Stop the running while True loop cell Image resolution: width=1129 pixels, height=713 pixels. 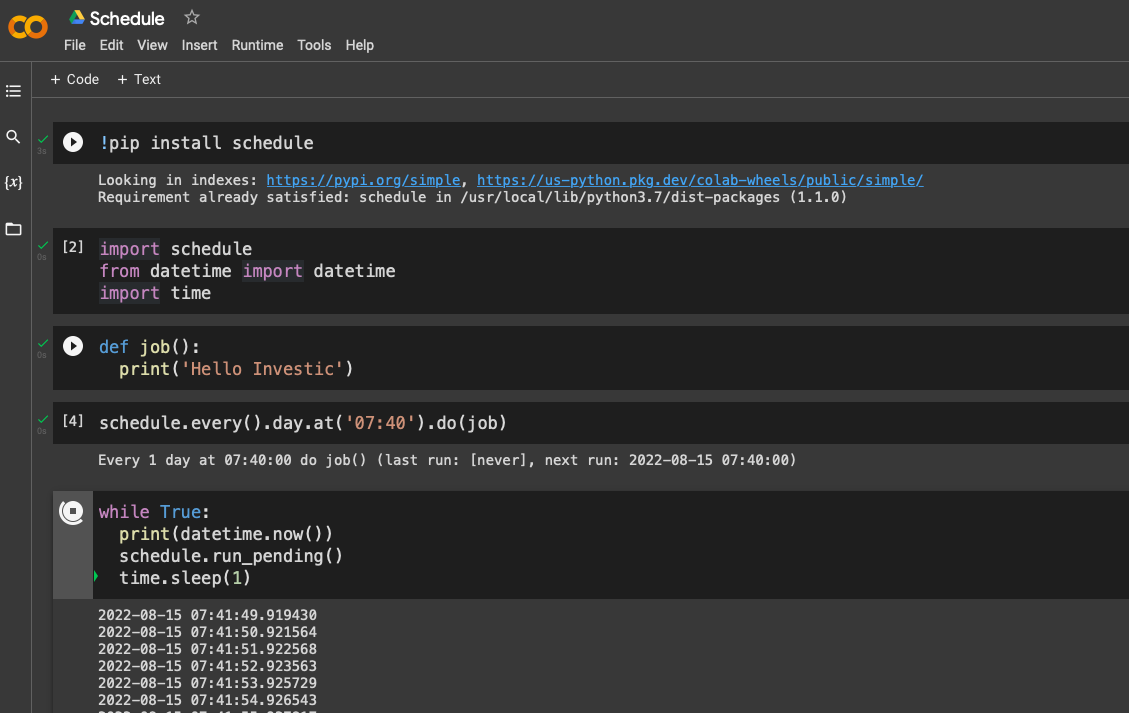click(x=72, y=510)
